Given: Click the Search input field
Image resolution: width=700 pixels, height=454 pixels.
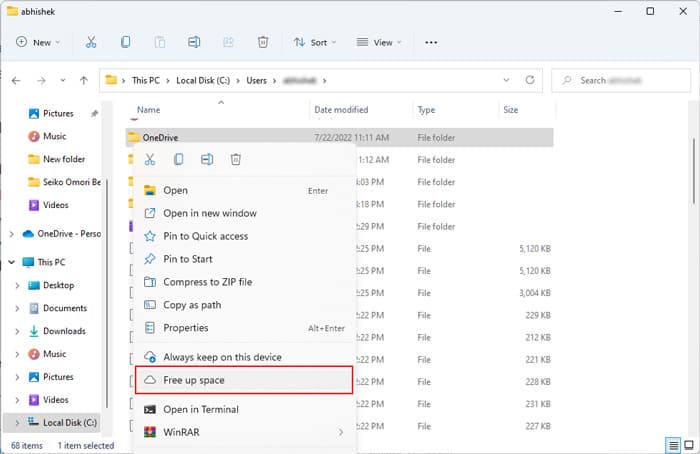Looking at the screenshot, I should 621,80.
